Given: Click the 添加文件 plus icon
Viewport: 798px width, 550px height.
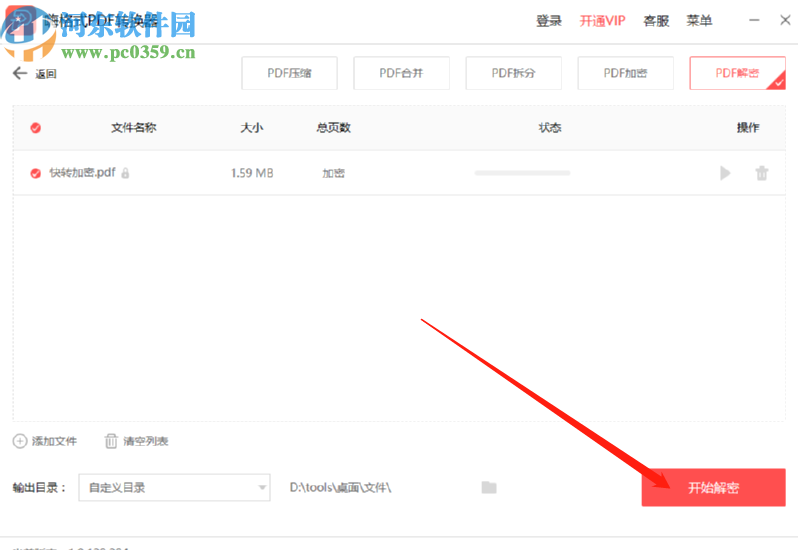Looking at the screenshot, I should click(x=19, y=441).
